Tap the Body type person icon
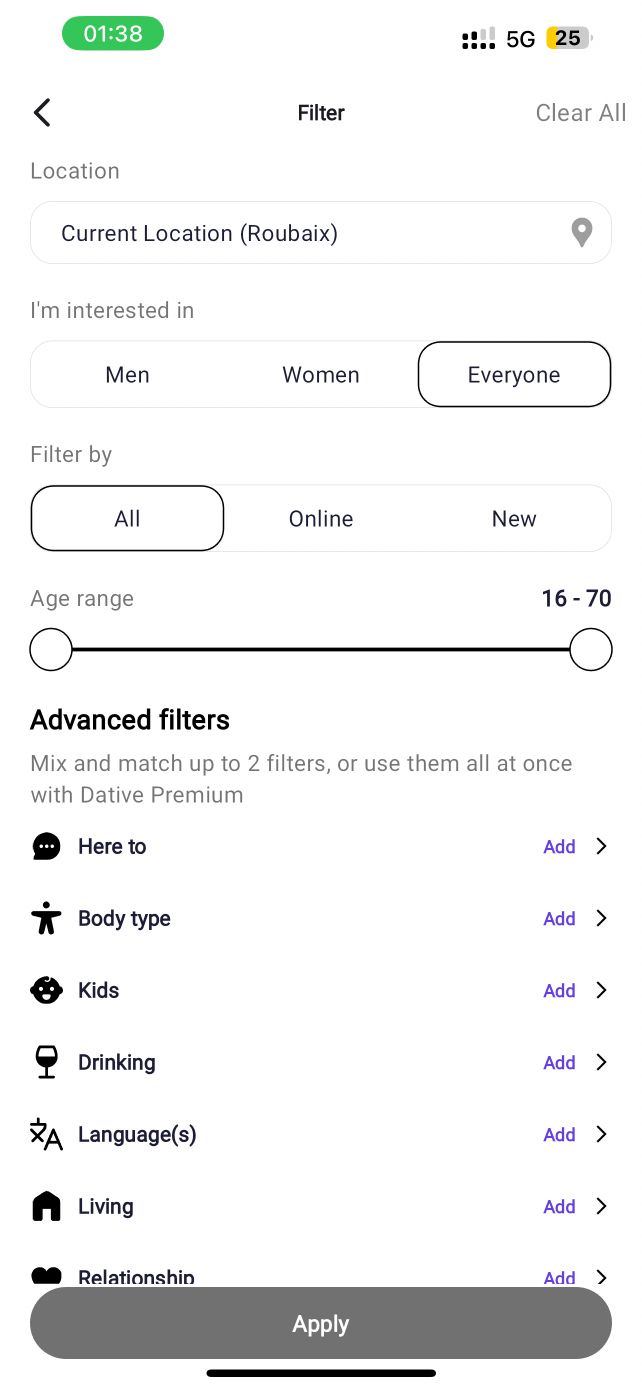 tap(46, 919)
